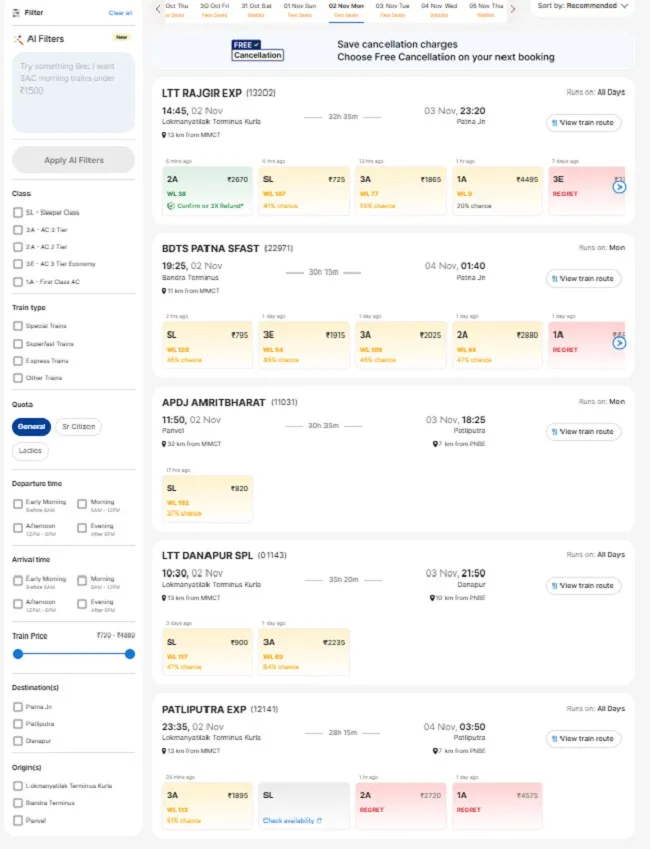Click the minimum Train Price slider handle
Viewport: 650px width, 849px height.
click(x=18, y=654)
